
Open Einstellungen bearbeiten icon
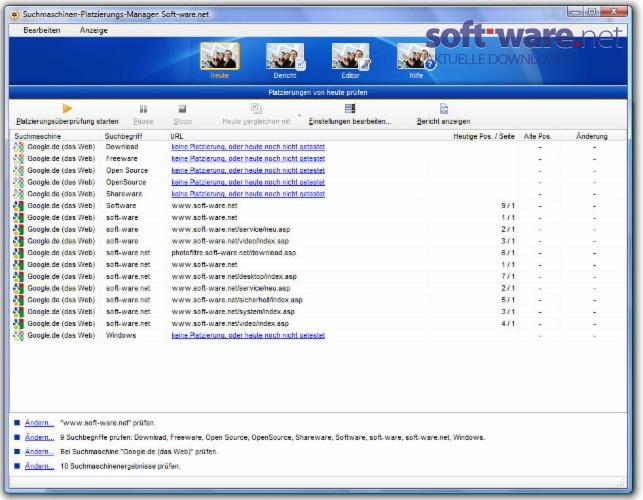coord(350,108)
